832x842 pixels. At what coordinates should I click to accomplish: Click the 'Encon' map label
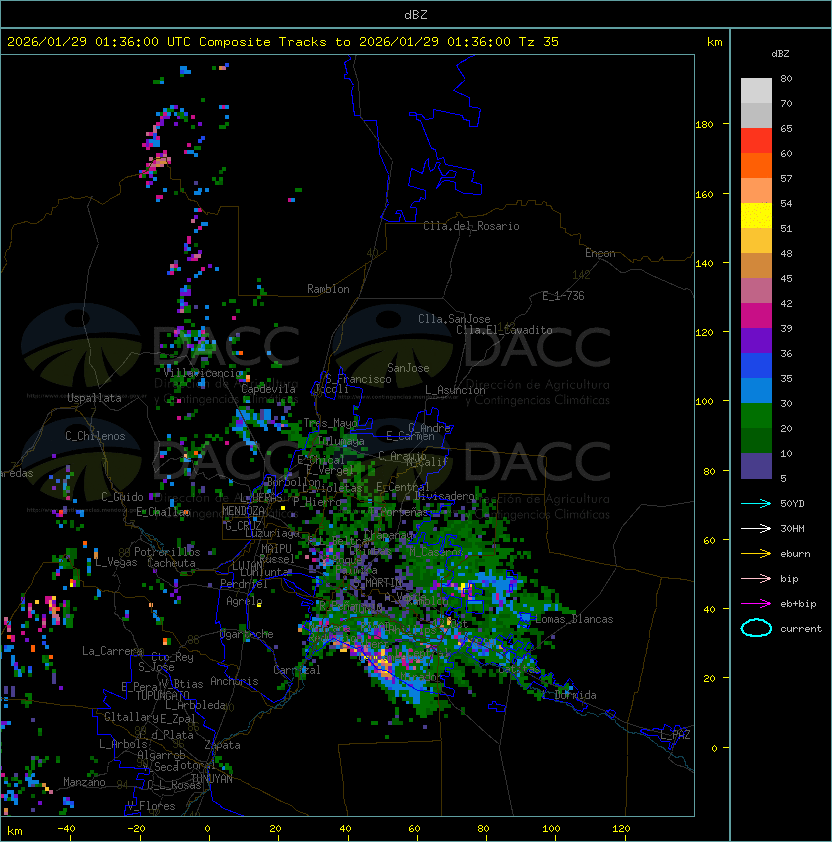tap(600, 253)
